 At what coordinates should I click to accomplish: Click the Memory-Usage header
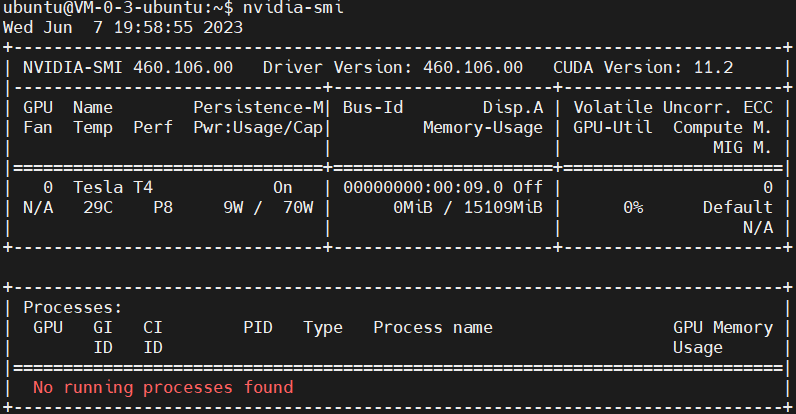483,127
